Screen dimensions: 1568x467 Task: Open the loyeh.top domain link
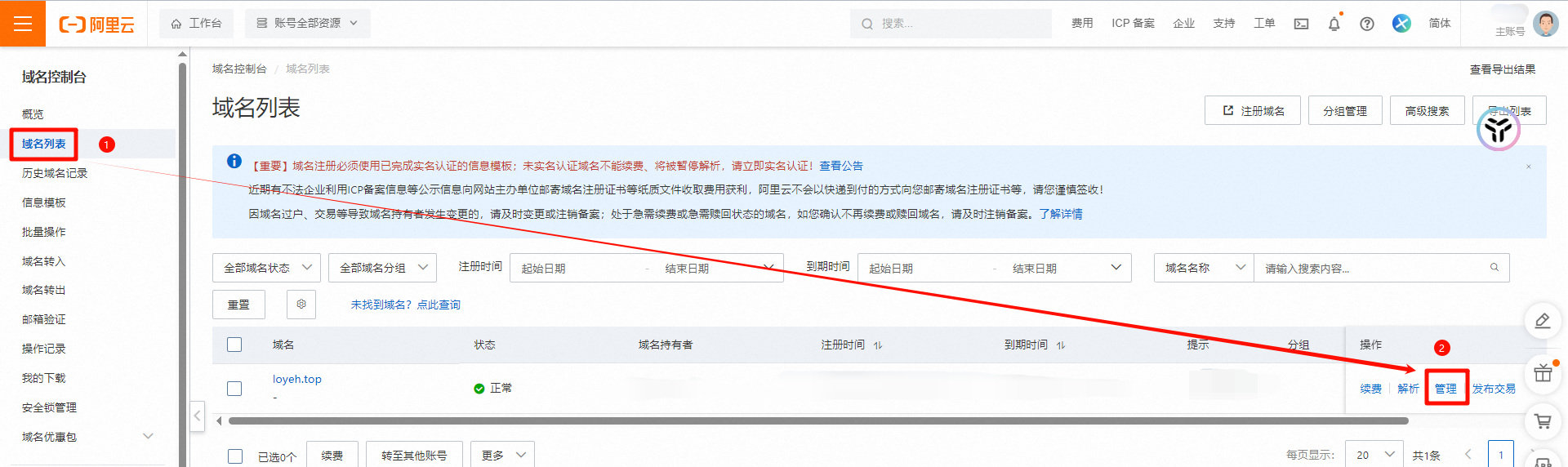[297, 379]
